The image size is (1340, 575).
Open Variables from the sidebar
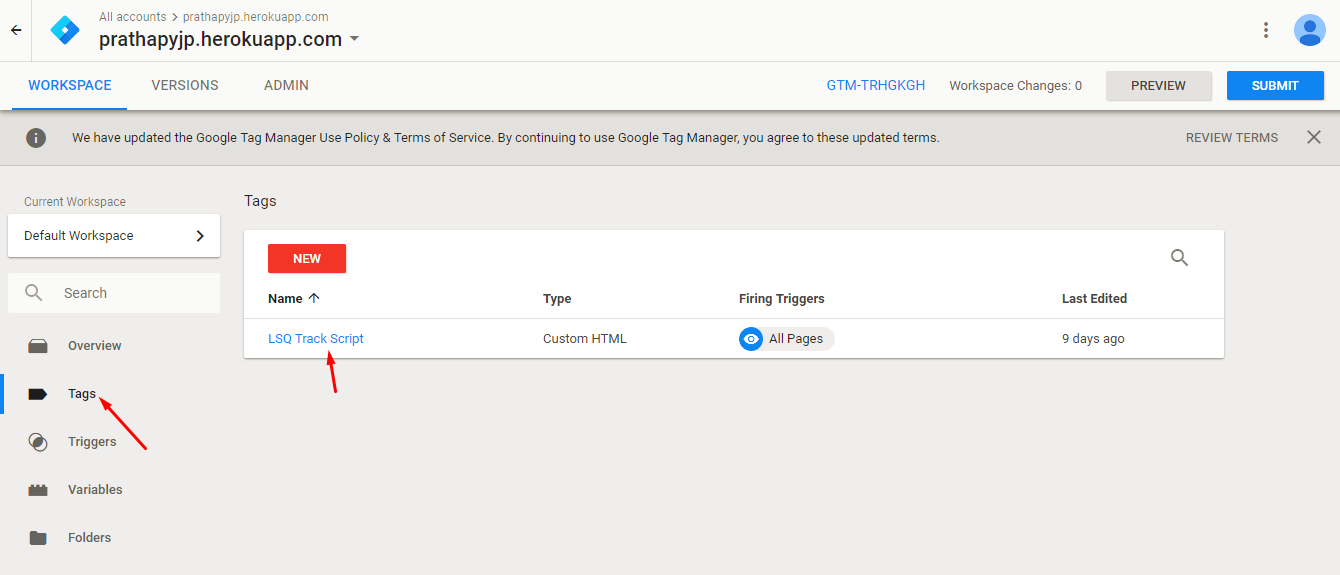click(x=95, y=490)
